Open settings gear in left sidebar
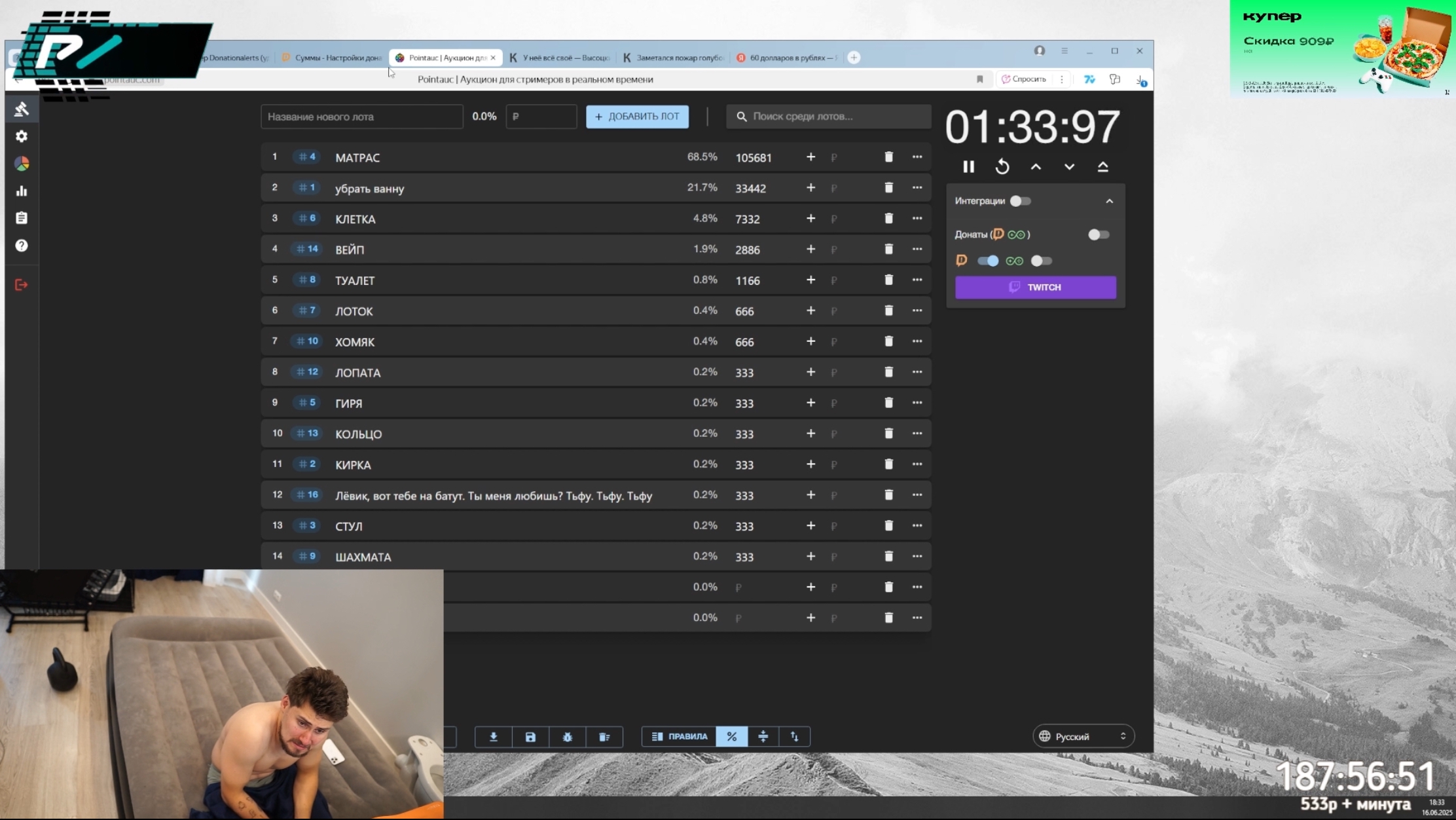Viewport: 1456px width, 820px height. [x=22, y=136]
